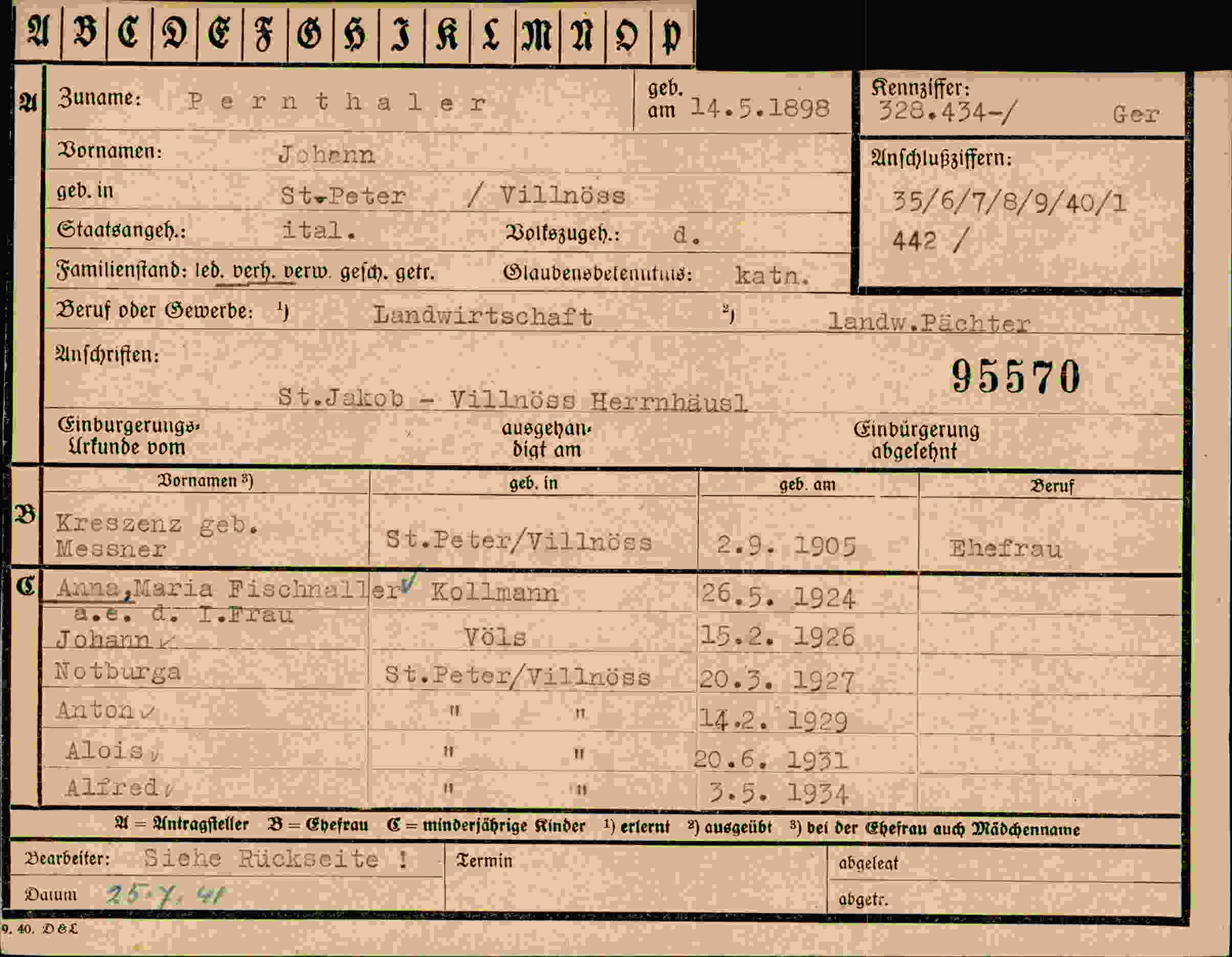The height and width of the screenshot is (957, 1232).
Task: Click the birthplace 'Kollmann'
Action: [x=495, y=593]
